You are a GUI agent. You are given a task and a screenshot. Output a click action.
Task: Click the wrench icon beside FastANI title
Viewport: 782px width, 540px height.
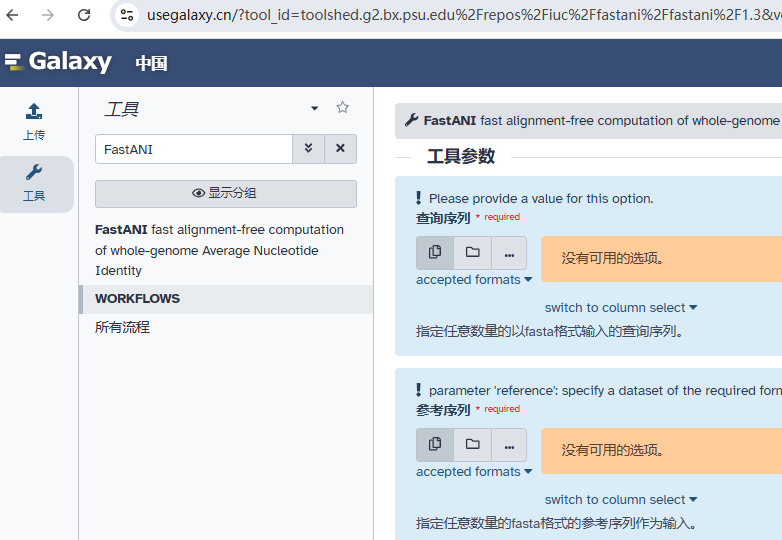pos(411,120)
